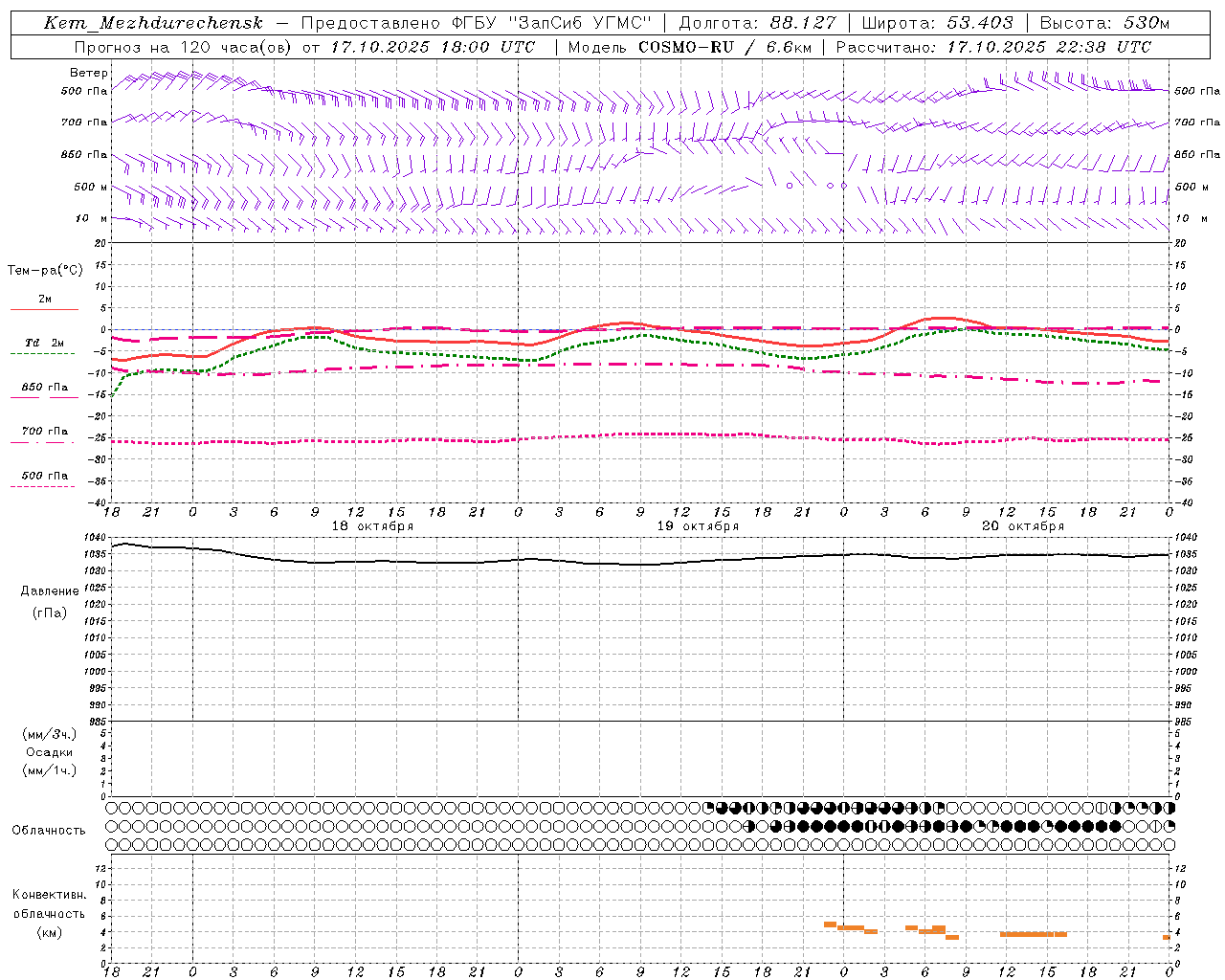Click the Kem_Mezhdurechensk station title
1225x980 pixels.
pos(153,23)
